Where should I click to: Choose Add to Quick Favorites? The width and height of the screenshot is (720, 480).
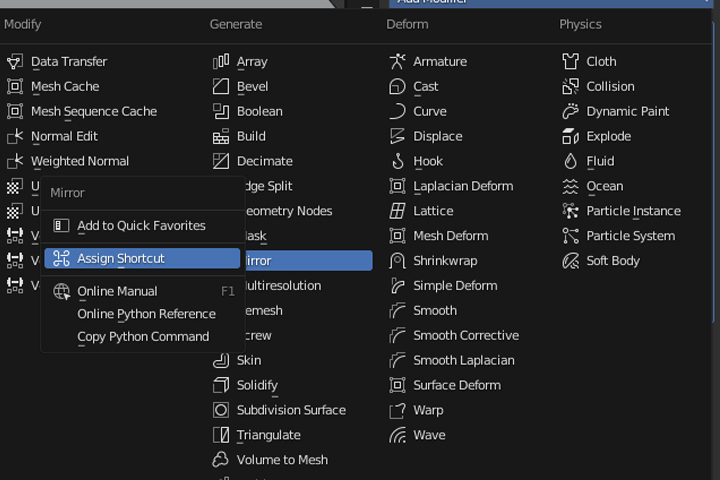142,226
